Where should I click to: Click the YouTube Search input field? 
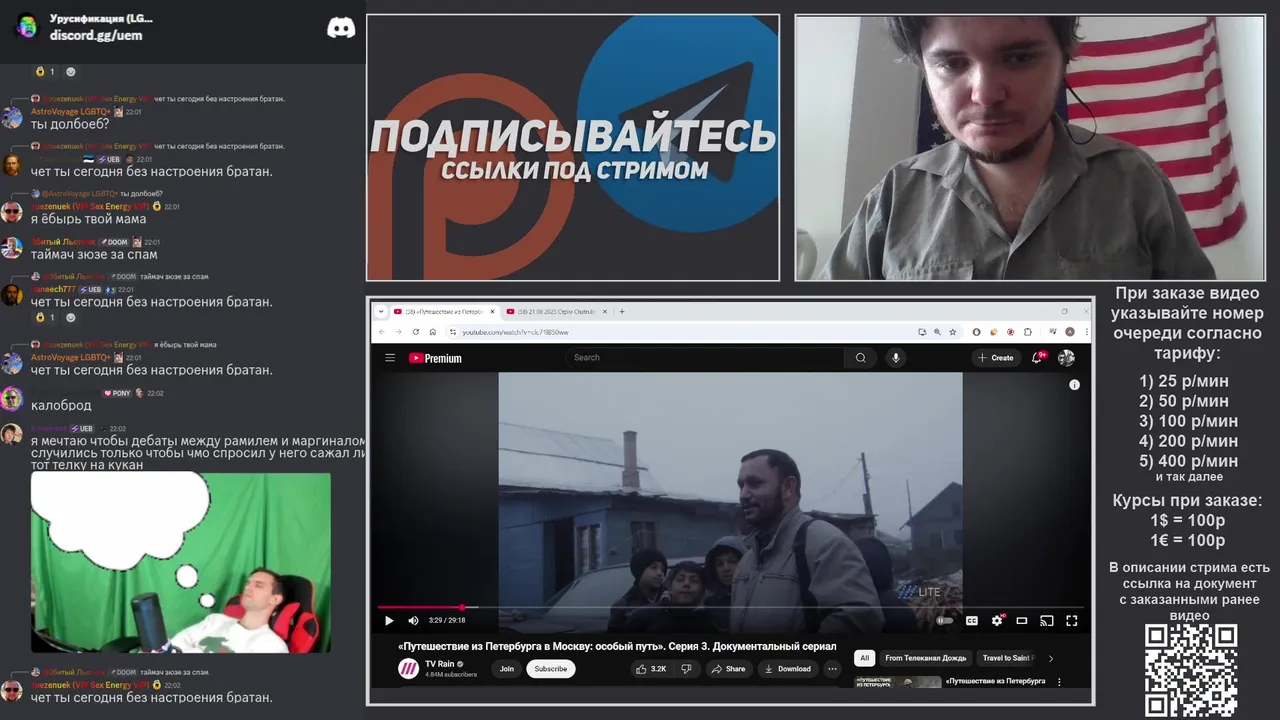click(705, 358)
